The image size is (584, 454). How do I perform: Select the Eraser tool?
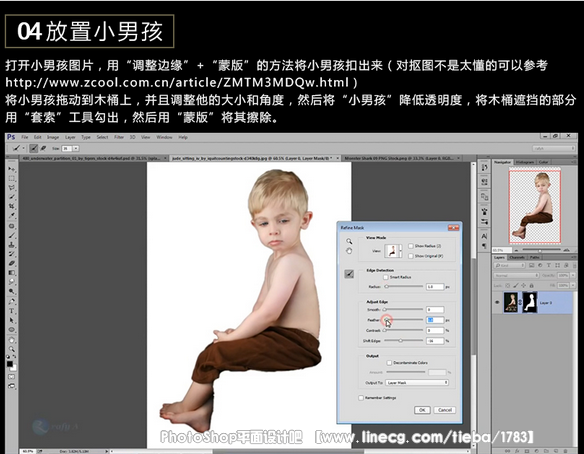click(x=12, y=263)
